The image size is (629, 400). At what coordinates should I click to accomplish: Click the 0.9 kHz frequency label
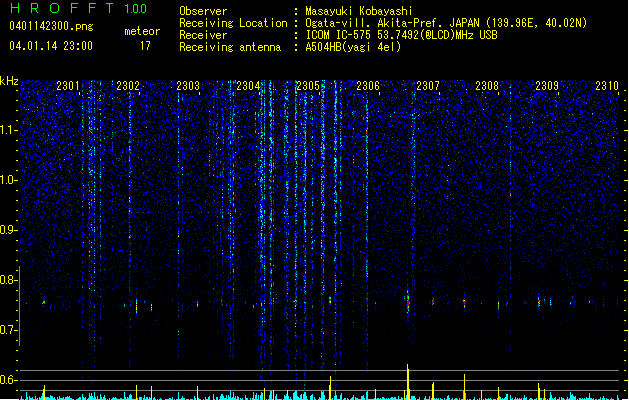point(9,230)
